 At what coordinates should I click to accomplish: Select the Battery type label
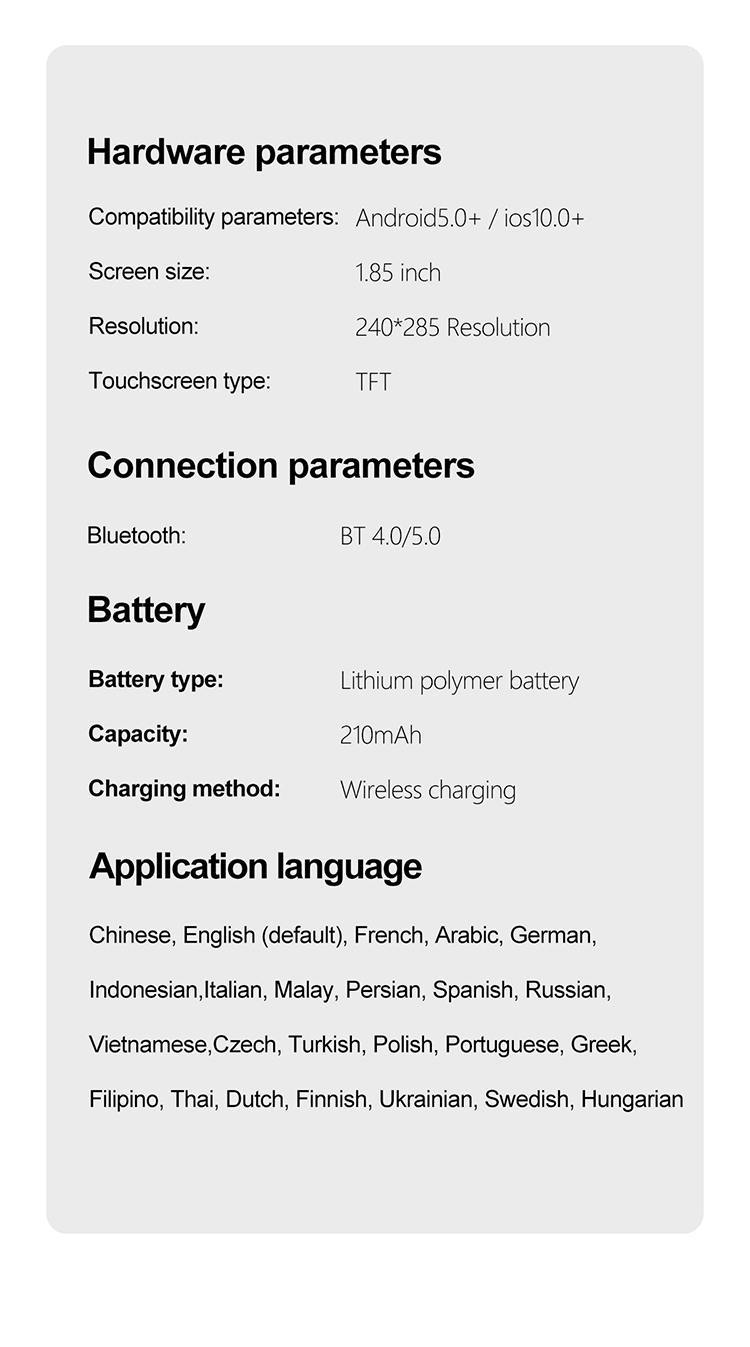pos(156,680)
